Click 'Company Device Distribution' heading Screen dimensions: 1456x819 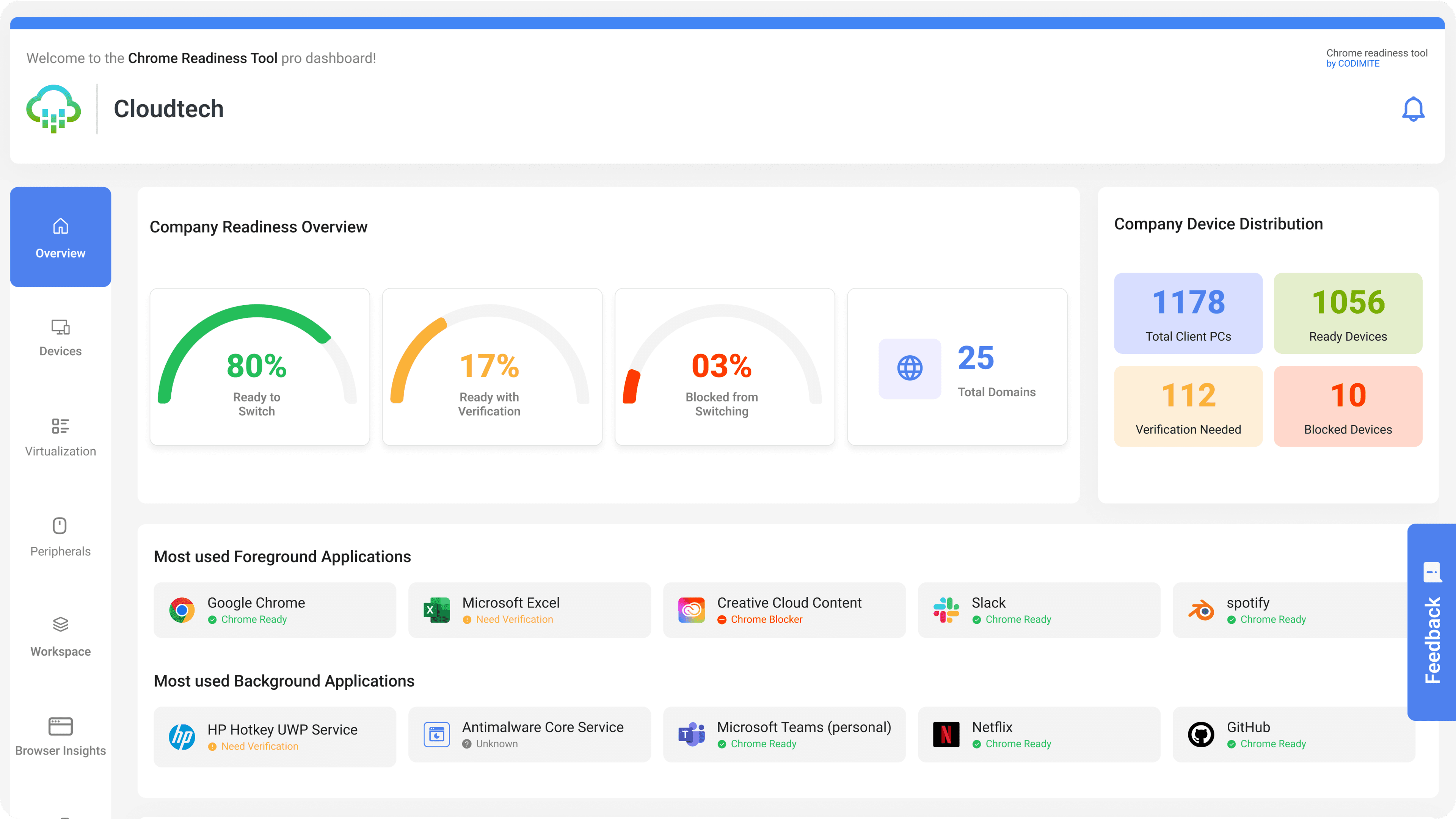click(1218, 224)
